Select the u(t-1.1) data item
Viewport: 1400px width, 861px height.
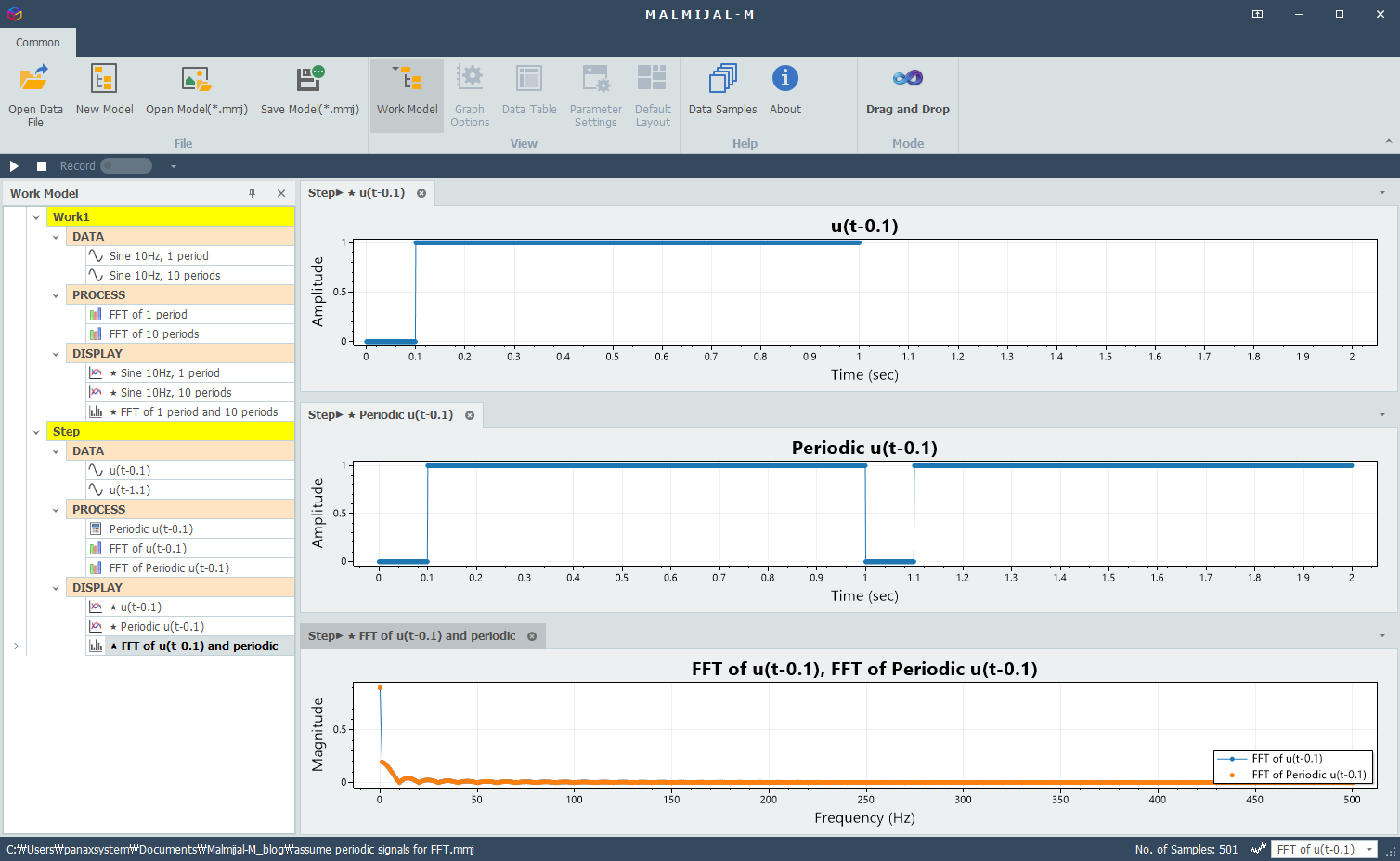(x=189, y=490)
